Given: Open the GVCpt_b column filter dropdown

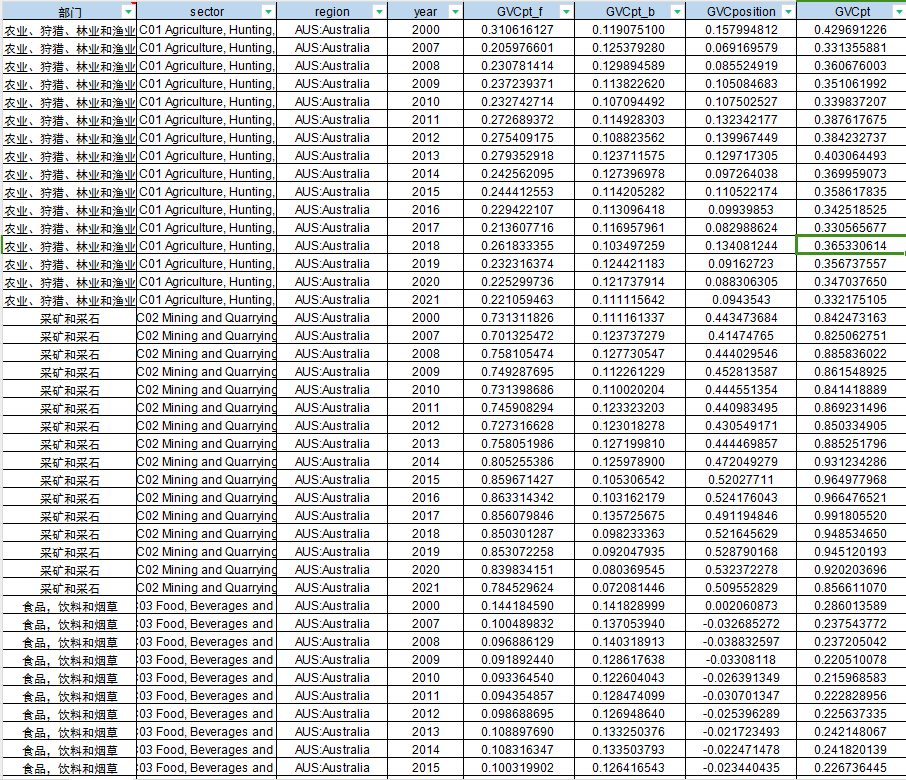Looking at the screenshot, I should [677, 11].
